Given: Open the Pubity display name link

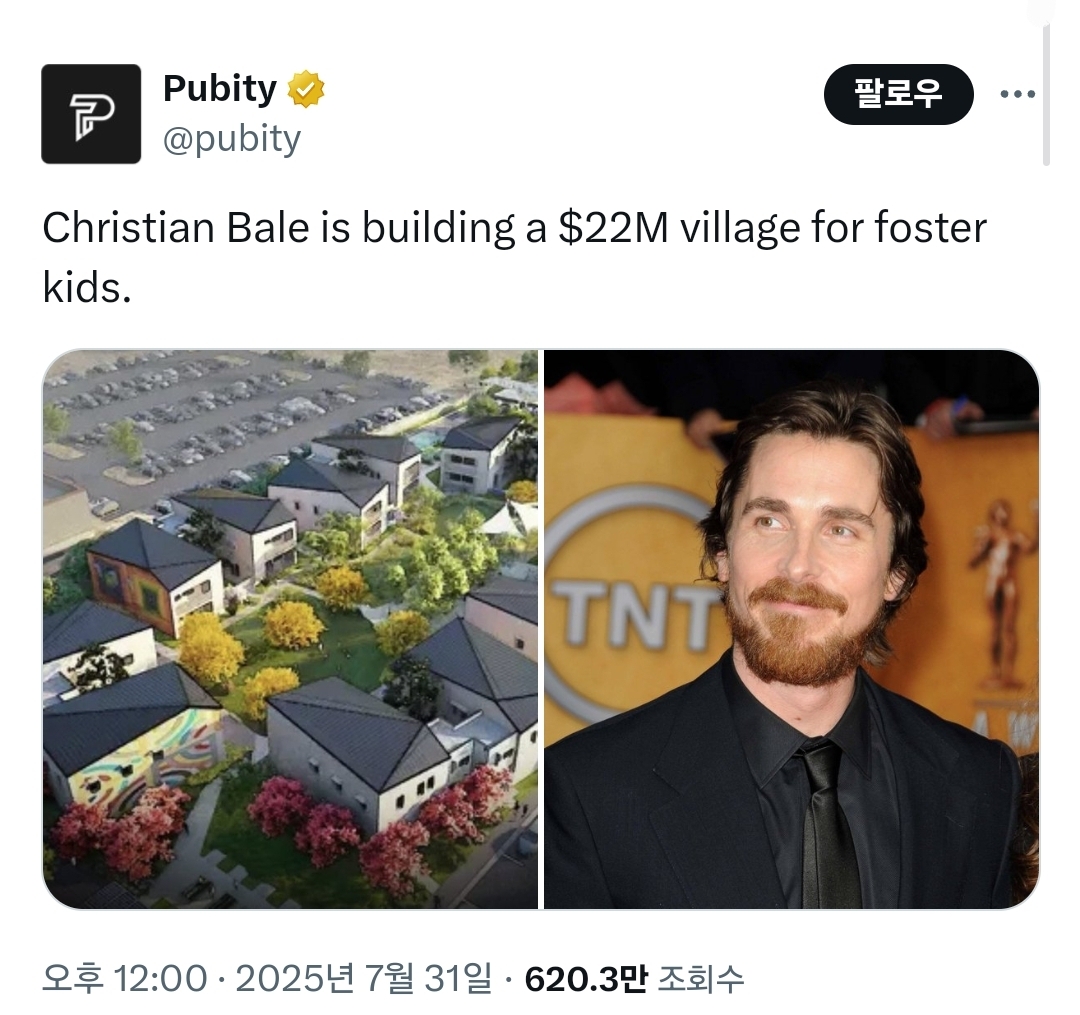Looking at the screenshot, I should pyautogui.click(x=220, y=89).
